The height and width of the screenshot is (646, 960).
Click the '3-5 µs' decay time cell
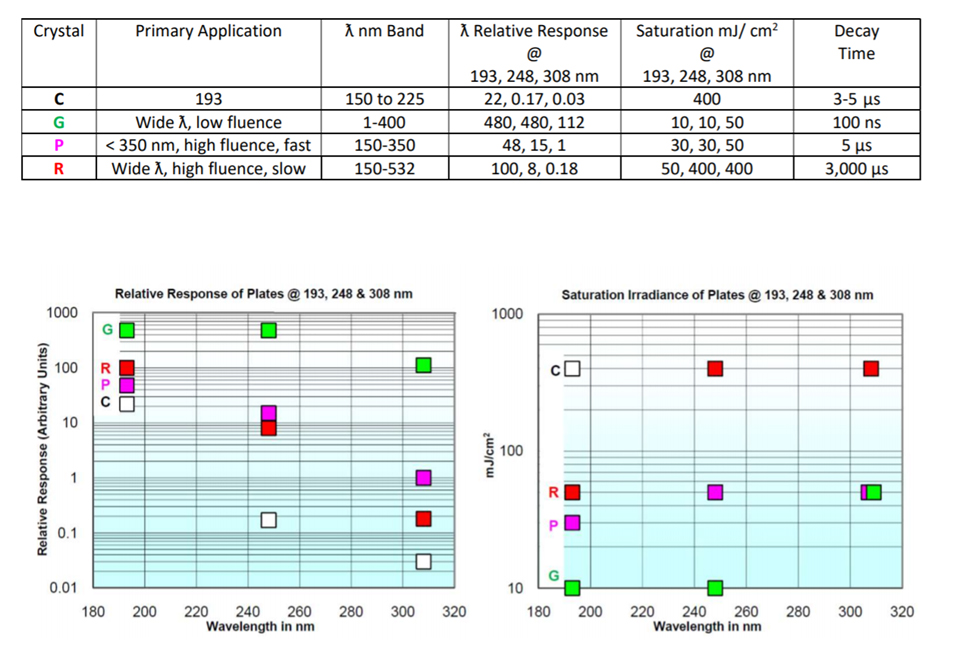point(857,99)
